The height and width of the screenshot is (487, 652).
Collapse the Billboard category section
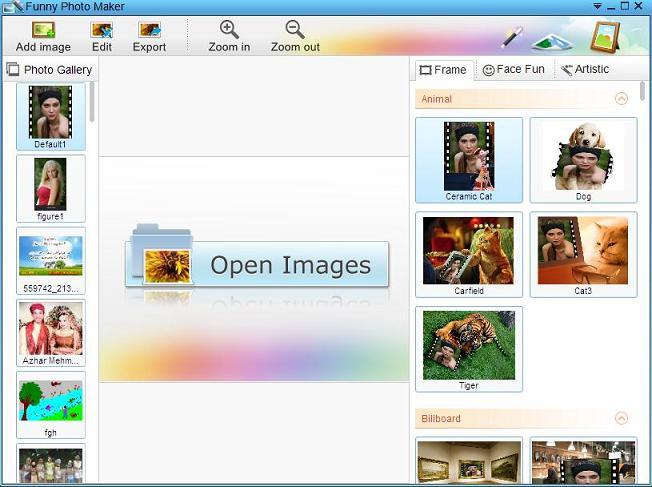(621, 418)
